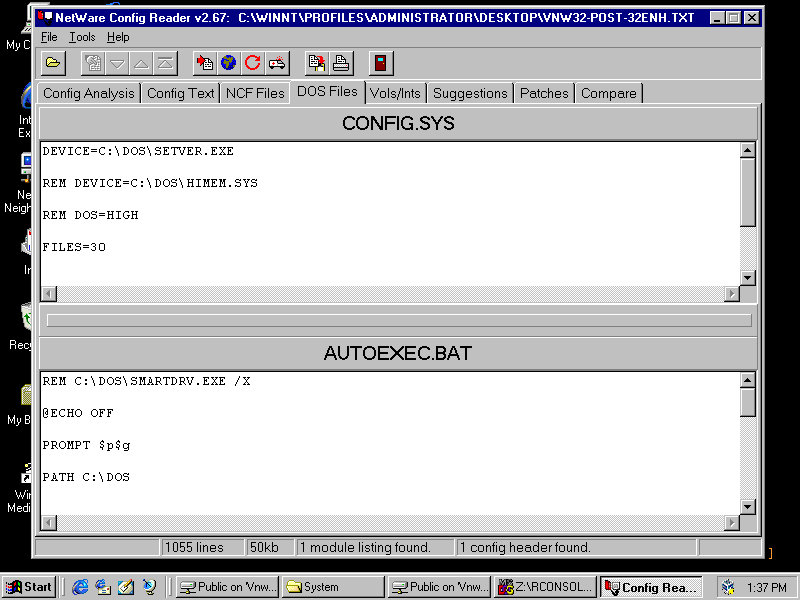Click the progress bar between the panes
Image resolution: width=800 pixels, height=600 pixels.
point(399,320)
